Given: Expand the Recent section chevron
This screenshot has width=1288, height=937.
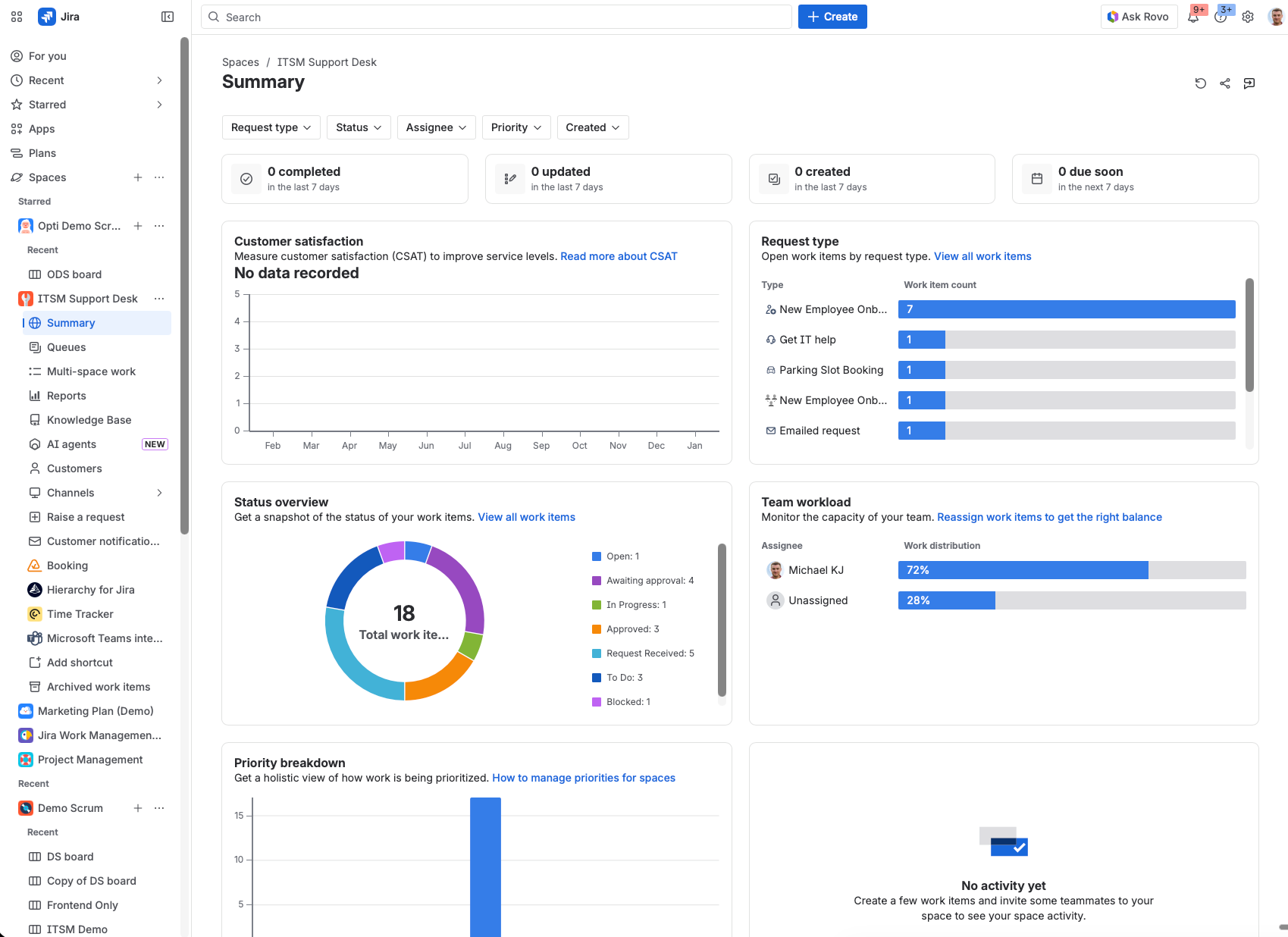Looking at the screenshot, I should point(159,80).
